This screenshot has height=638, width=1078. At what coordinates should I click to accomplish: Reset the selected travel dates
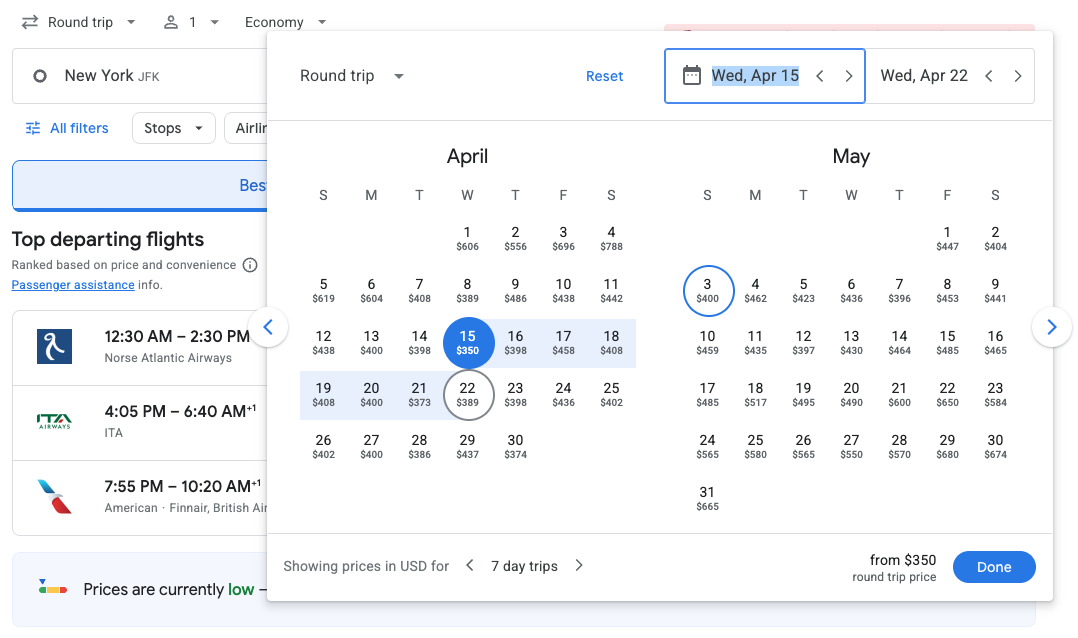604,75
